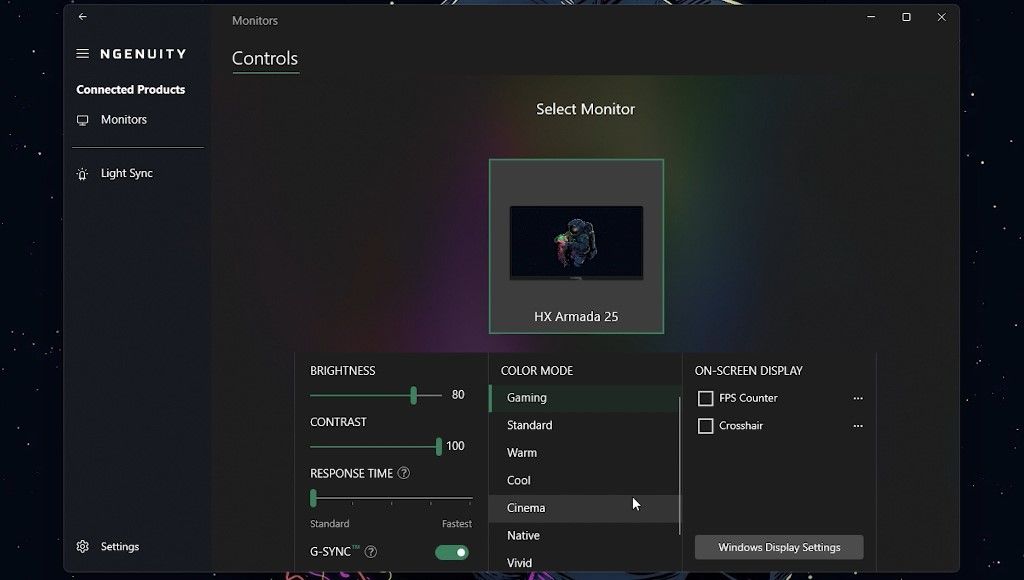Click the ON-SCREEN DISPLAY heading
1024x580 pixels.
pyautogui.click(x=748, y=371)
